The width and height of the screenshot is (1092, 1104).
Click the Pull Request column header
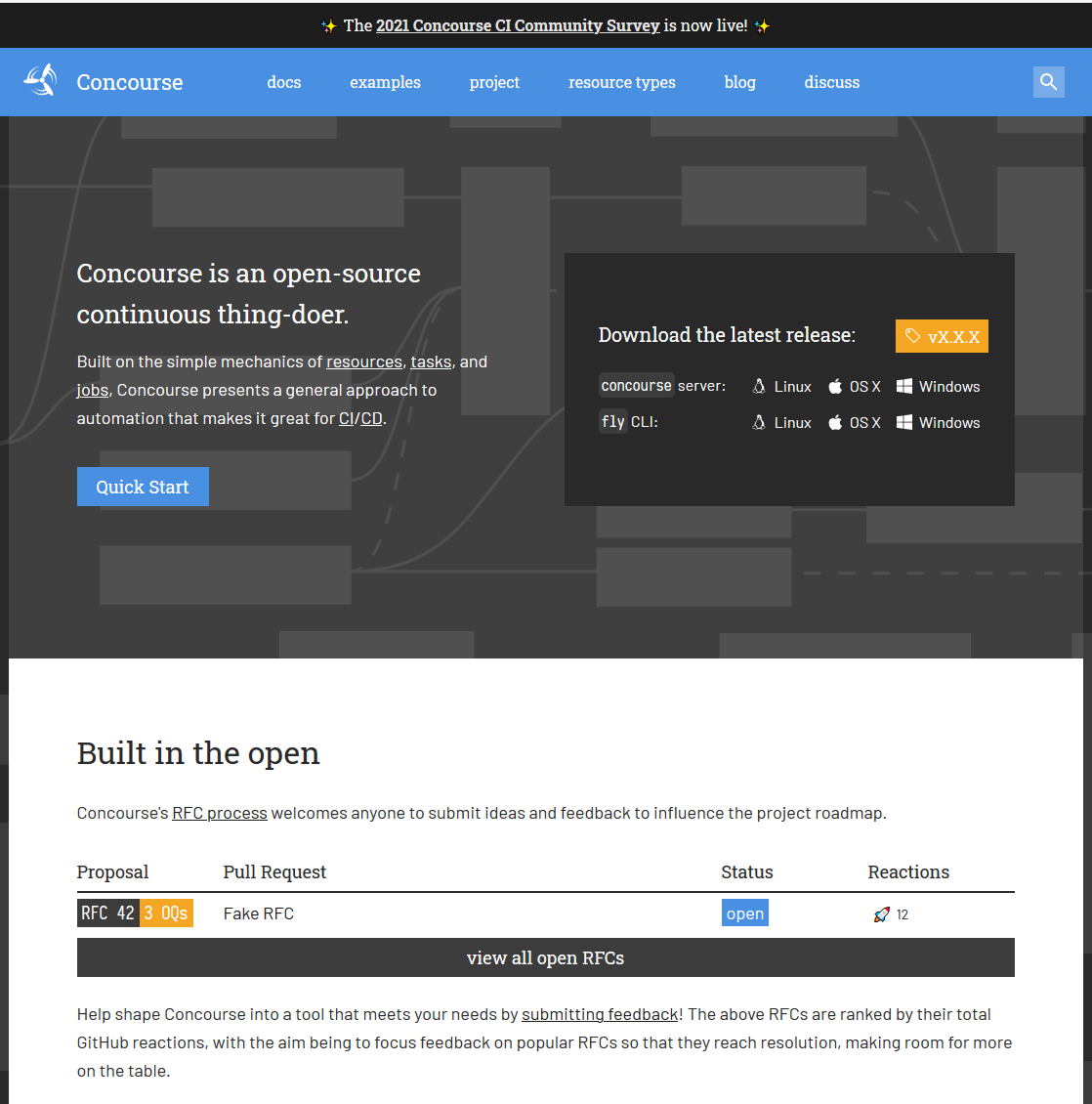(x=274, y=871)
